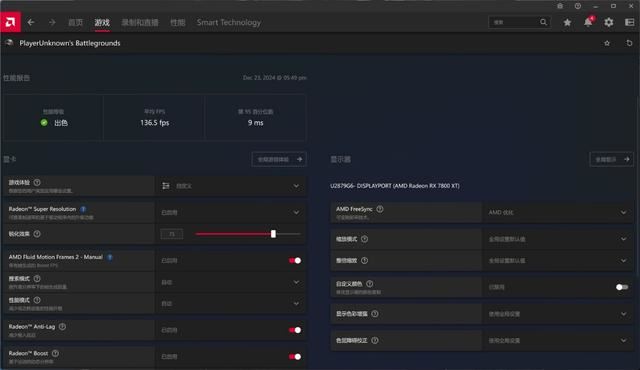Image resolution: width=640 pixels, height=370 pixels.
Task: Favorite the PlayerUnknown's Battlegrounds profile star
Action: pyautogui.click(x=607, y=43)
